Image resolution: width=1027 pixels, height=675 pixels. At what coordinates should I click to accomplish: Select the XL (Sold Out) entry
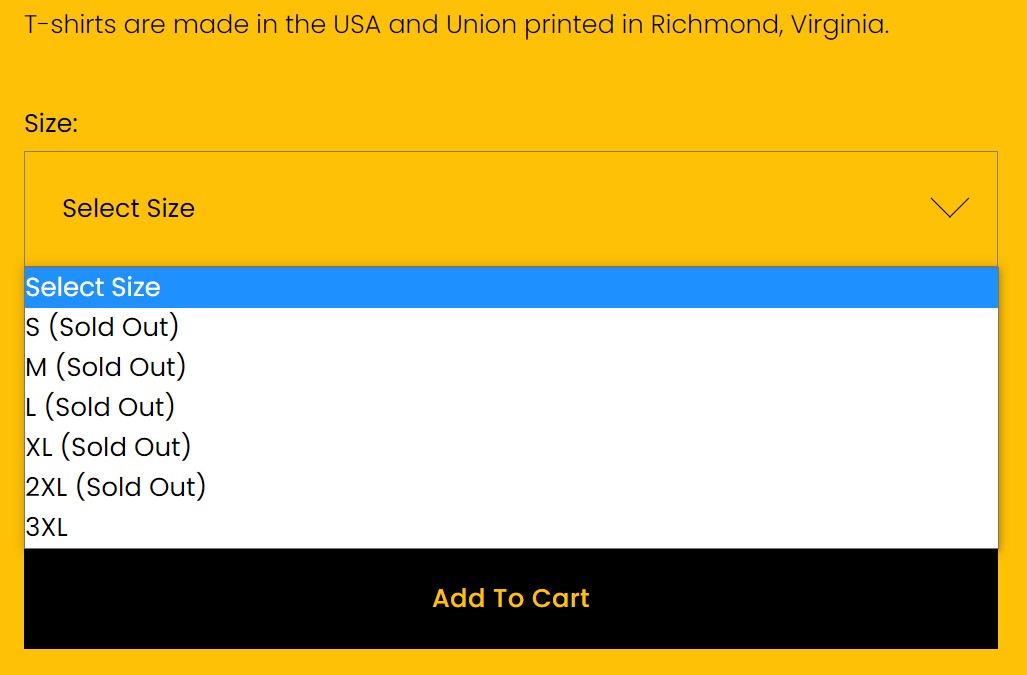coord(108,447)
